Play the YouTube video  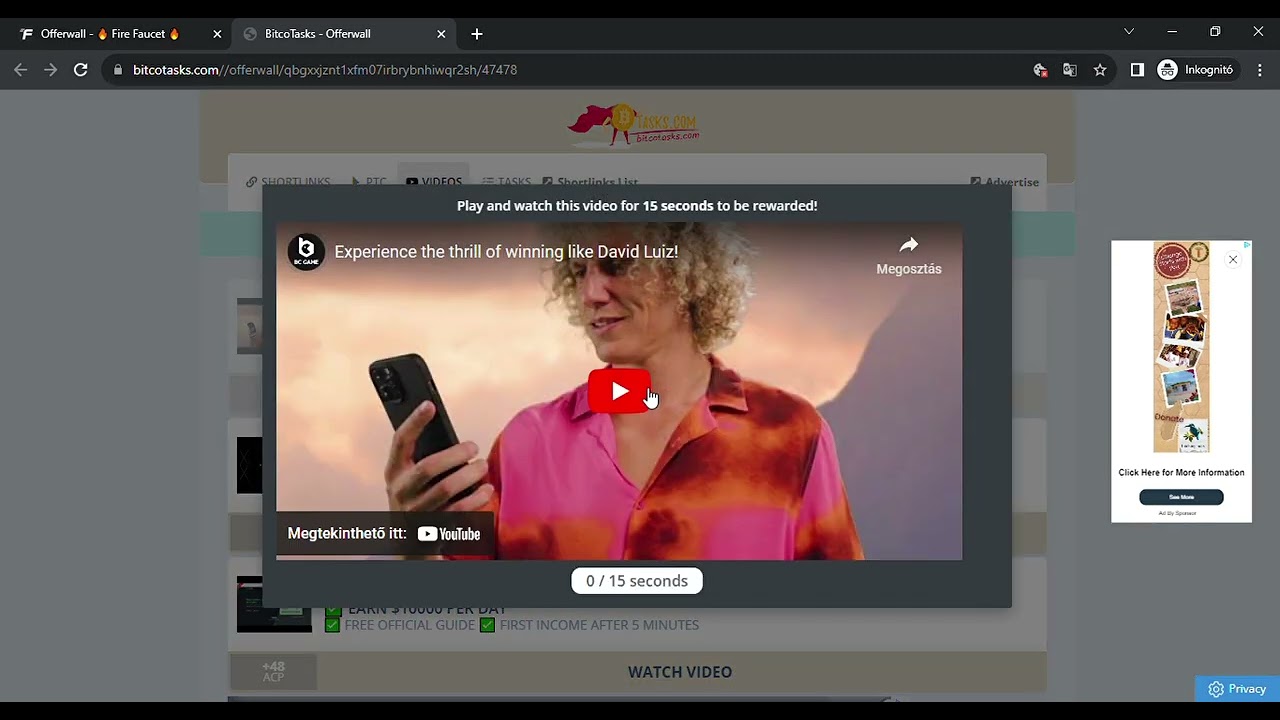tap(619, 391)
